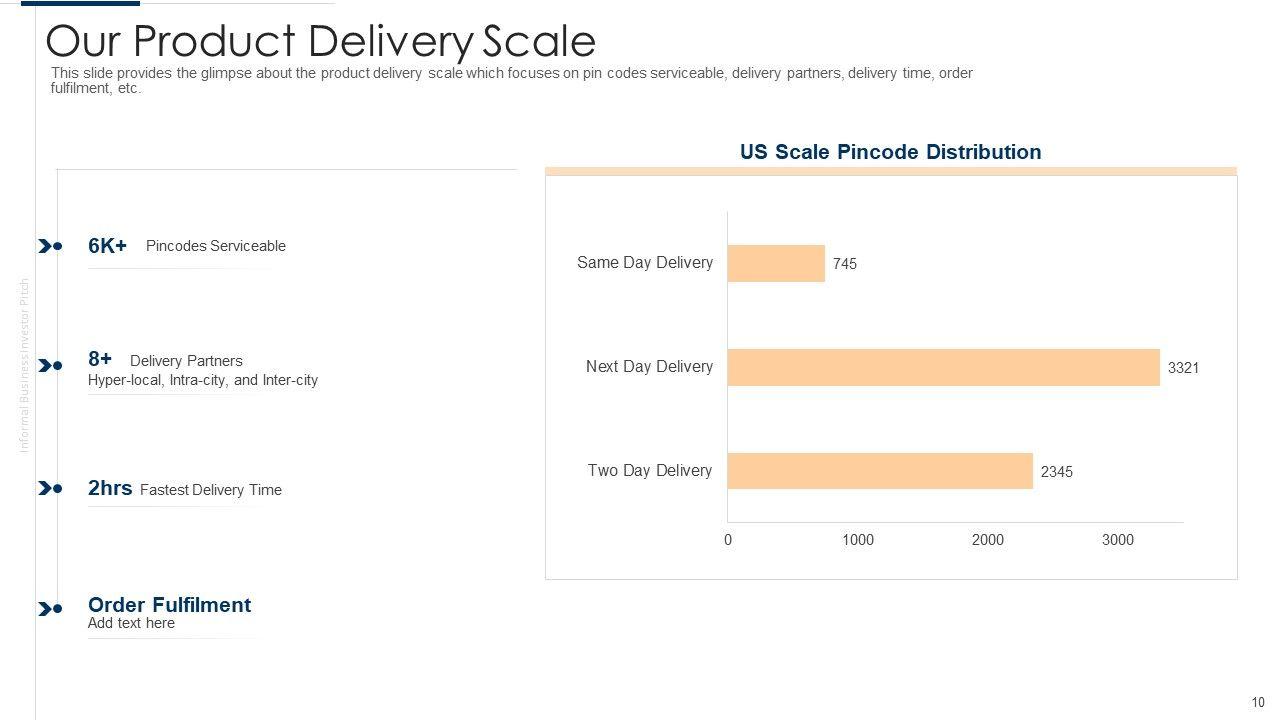The height and width of the screenshot is (720, 1280).
Task: Click the 'US Scale Pincode Distribution' chart title
Action: (890, 152)
